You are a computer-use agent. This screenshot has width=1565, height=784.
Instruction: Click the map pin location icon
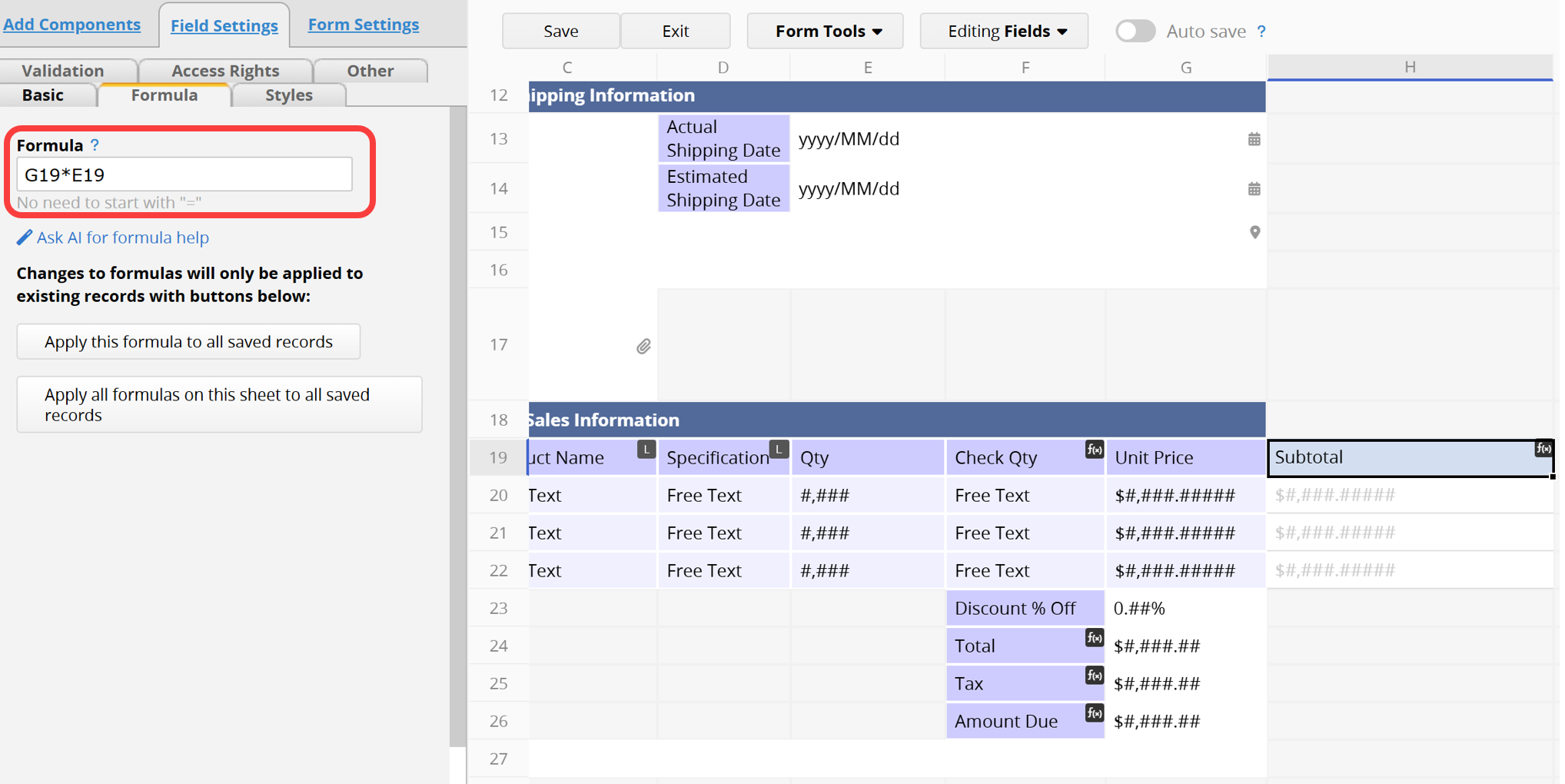1254,232
